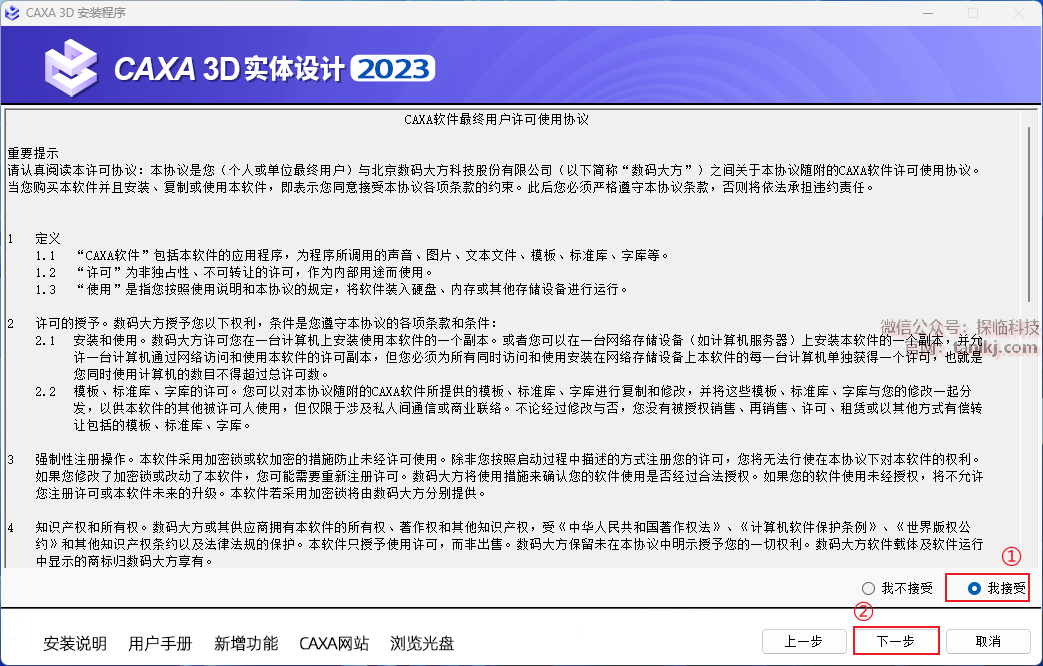1043x666 pixels.
Task: Click the section heading 定义
Action: point(48,238)
